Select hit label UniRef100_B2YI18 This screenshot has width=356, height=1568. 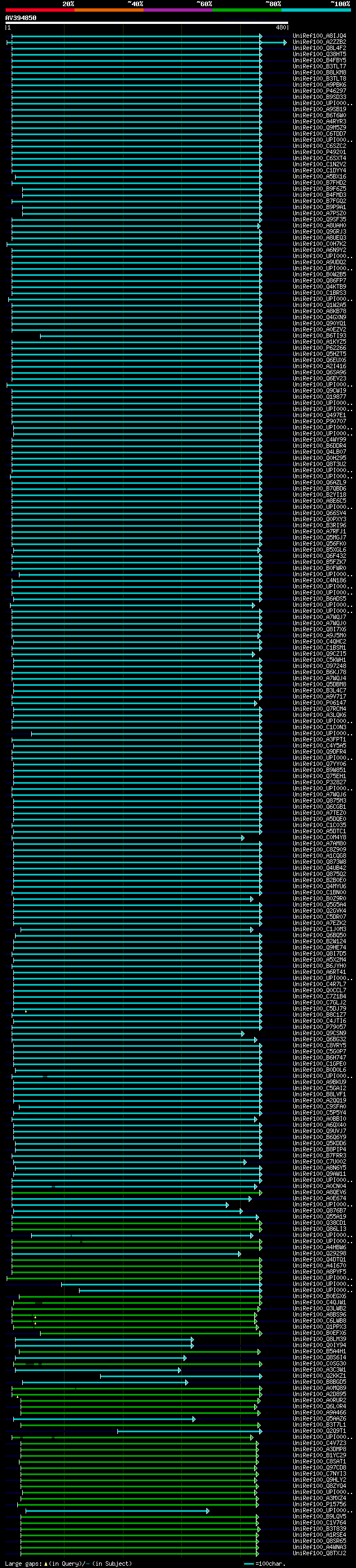[319, 495]
